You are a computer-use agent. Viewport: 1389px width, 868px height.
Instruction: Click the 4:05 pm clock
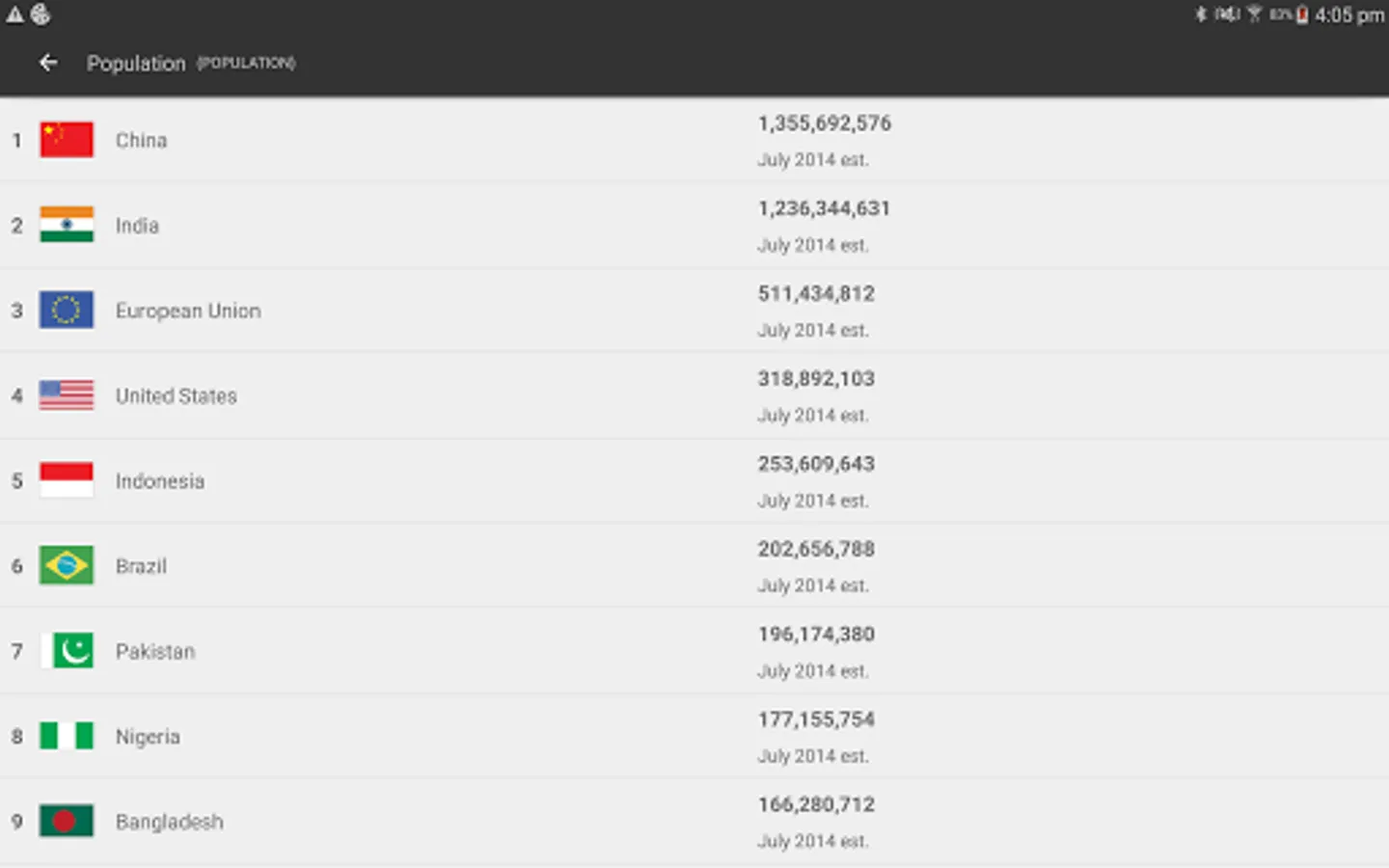click(1348, 15)
